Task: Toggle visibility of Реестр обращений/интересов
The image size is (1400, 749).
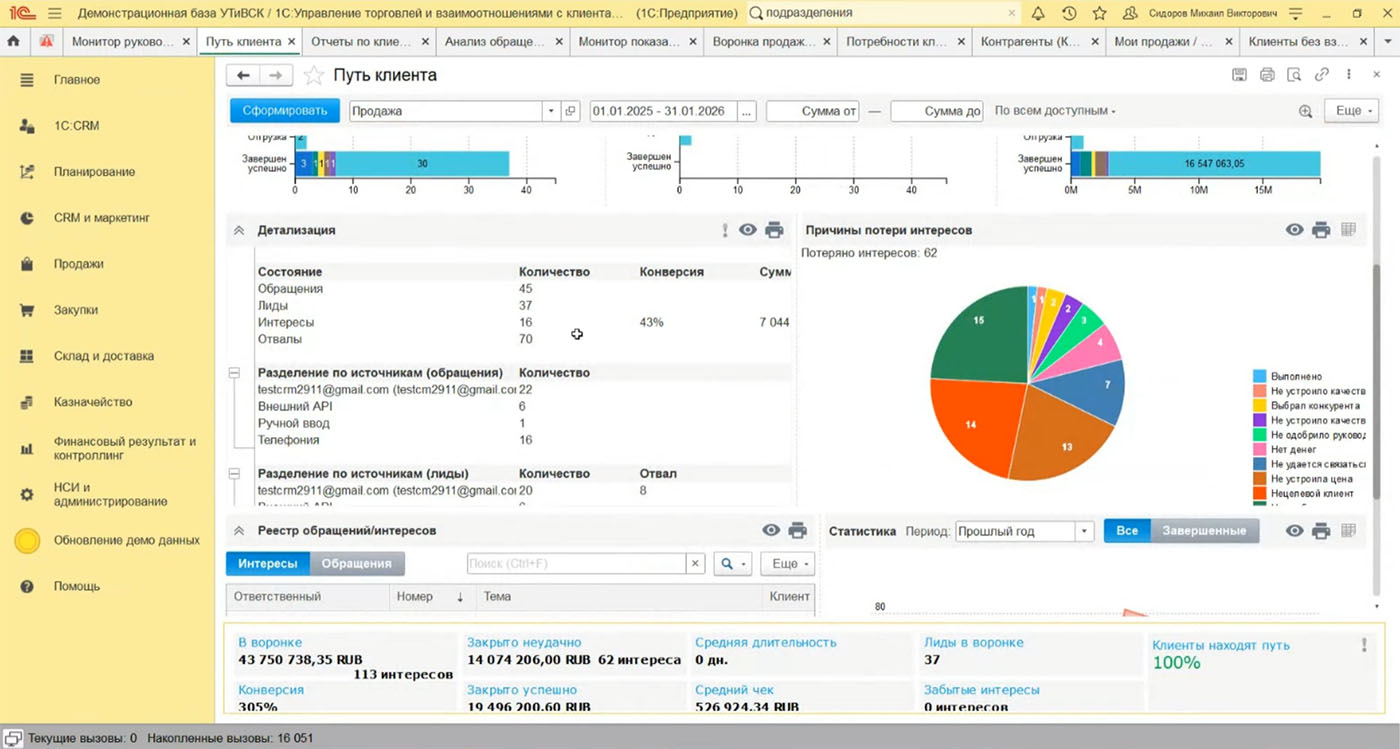Action: (x=771, y=531)
